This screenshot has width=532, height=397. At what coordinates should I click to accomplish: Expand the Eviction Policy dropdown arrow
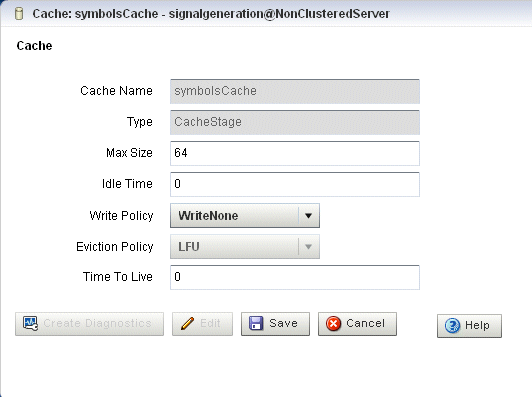[x=308, y=247]
